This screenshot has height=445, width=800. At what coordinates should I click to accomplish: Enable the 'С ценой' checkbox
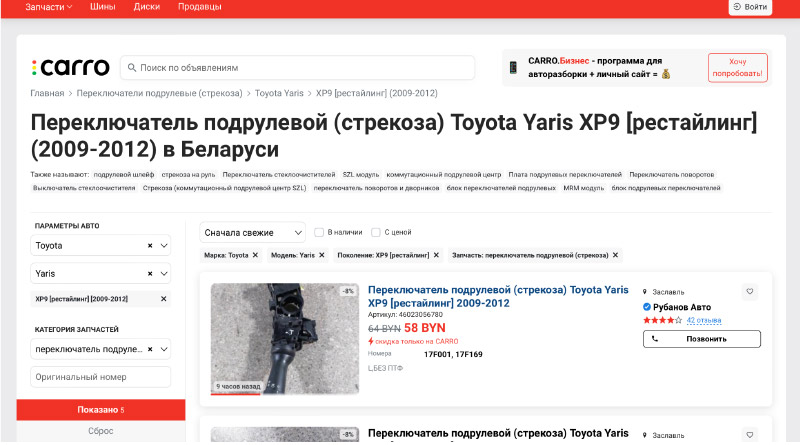coord(376,232)
